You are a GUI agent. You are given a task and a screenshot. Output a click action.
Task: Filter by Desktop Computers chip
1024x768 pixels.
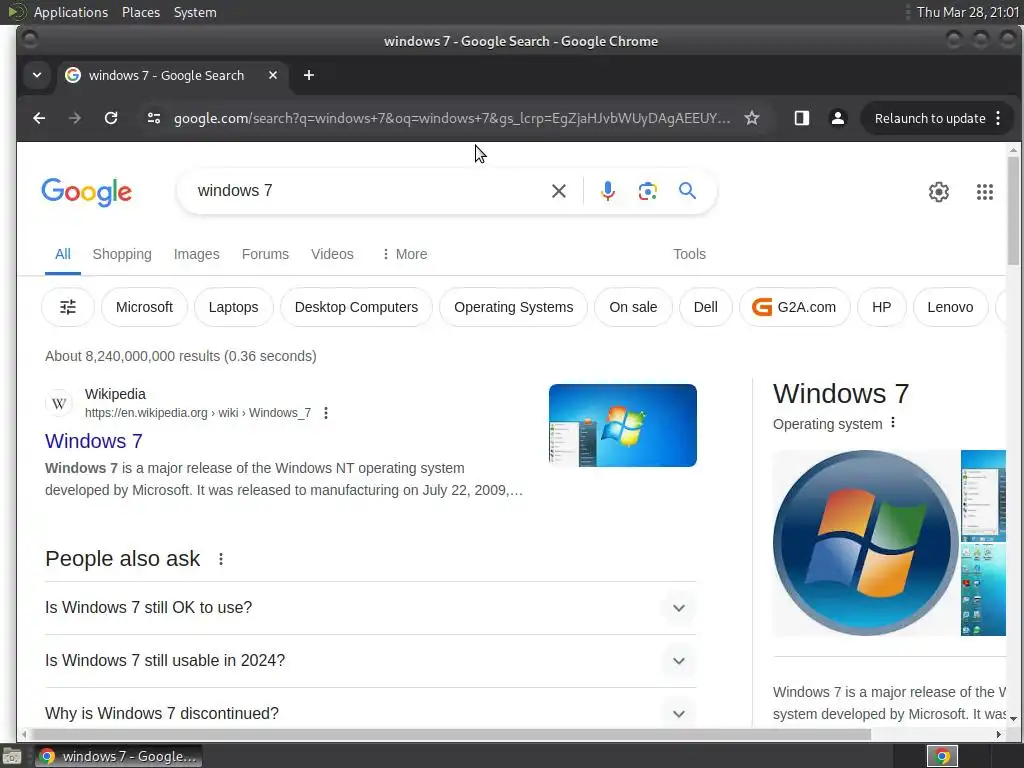tap(356, 307)
